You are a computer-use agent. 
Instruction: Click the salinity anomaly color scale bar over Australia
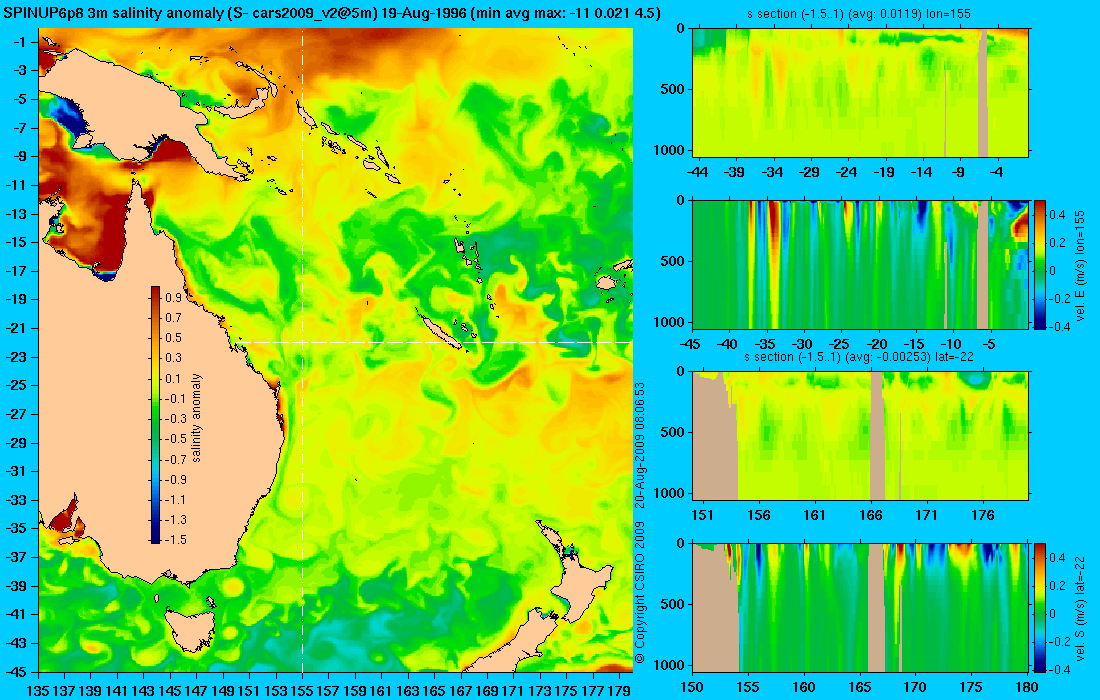pyautogui.click(x=155, y=415)
